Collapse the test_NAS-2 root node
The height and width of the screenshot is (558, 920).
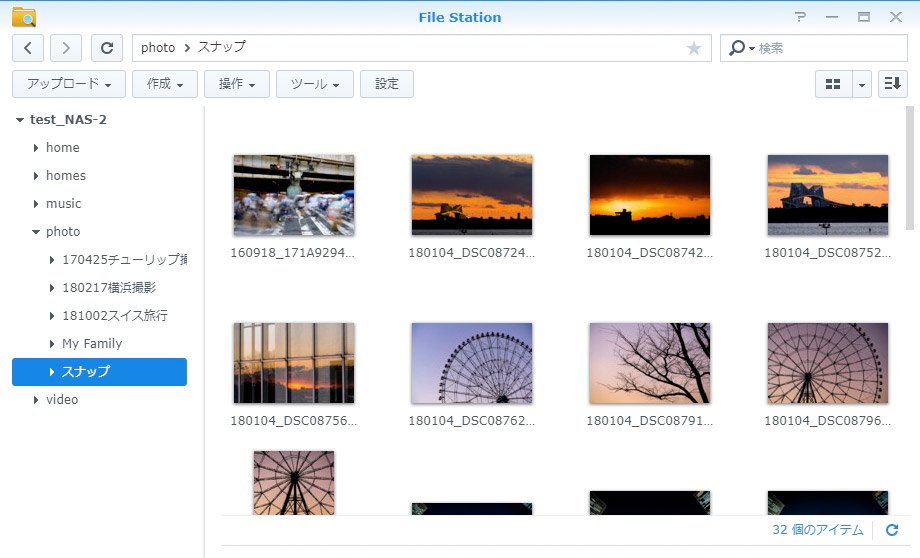(20, 120)
